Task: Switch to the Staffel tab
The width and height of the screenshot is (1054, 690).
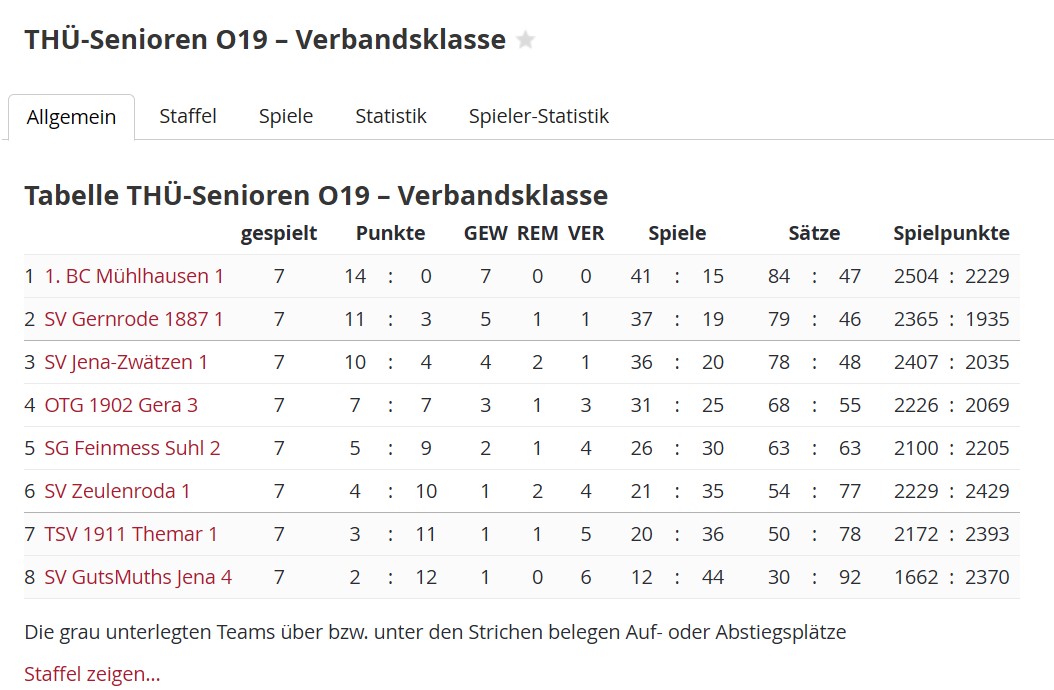Action: pyautogui.click(x=188, y=116)
